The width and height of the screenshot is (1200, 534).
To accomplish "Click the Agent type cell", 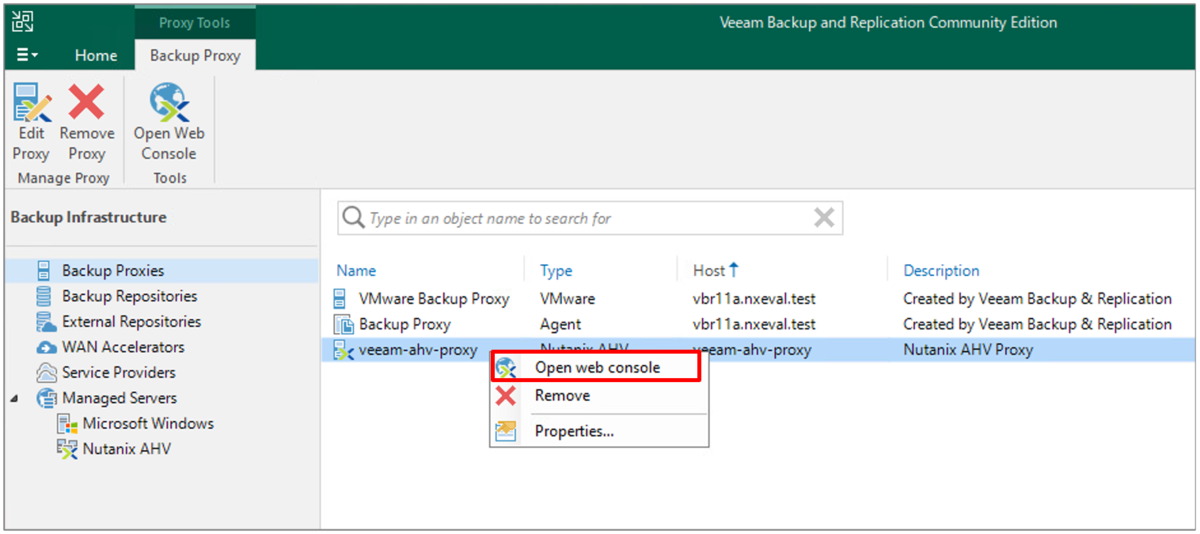I will click(561, 324).
